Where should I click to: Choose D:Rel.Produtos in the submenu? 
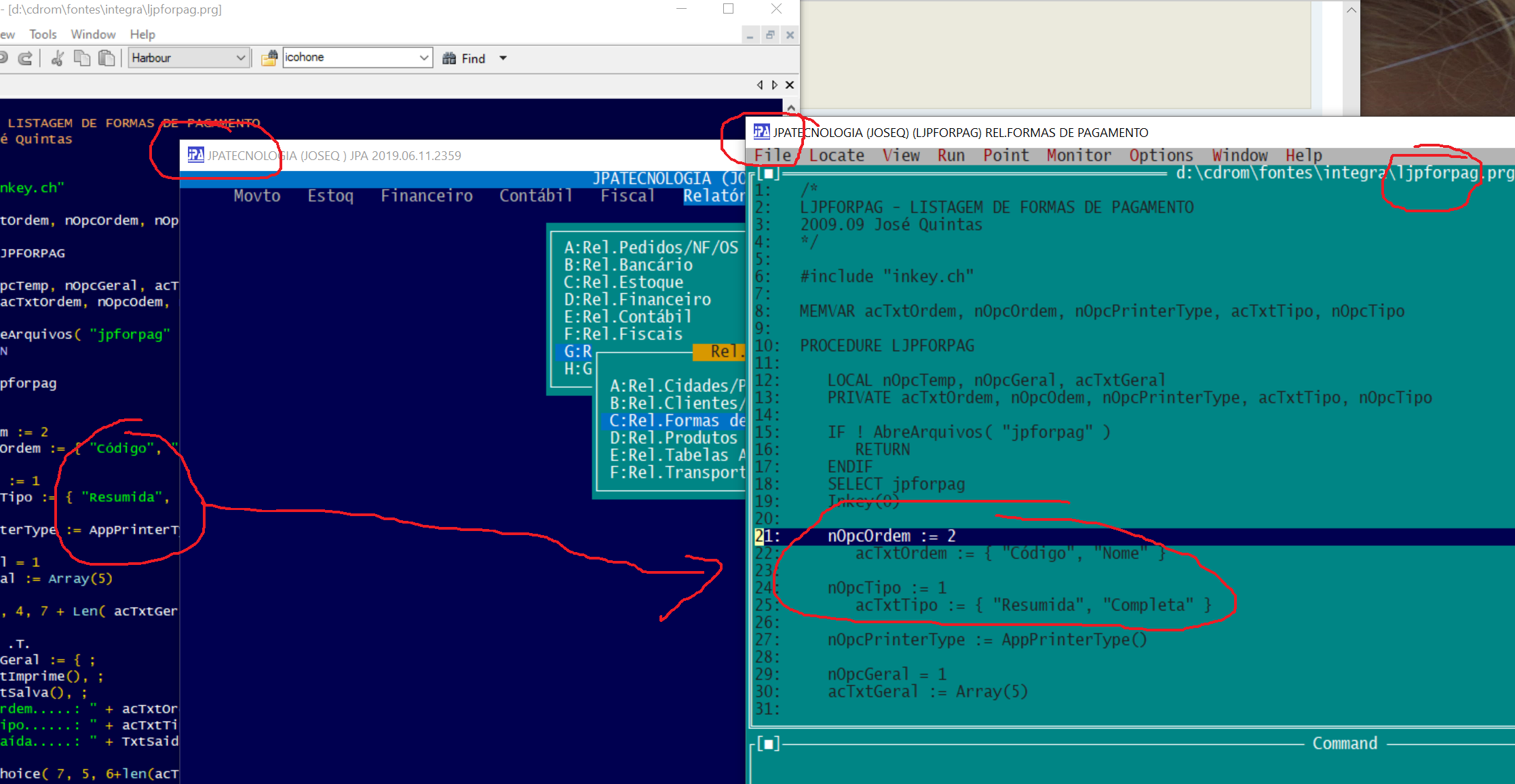[x=672, y=438]
